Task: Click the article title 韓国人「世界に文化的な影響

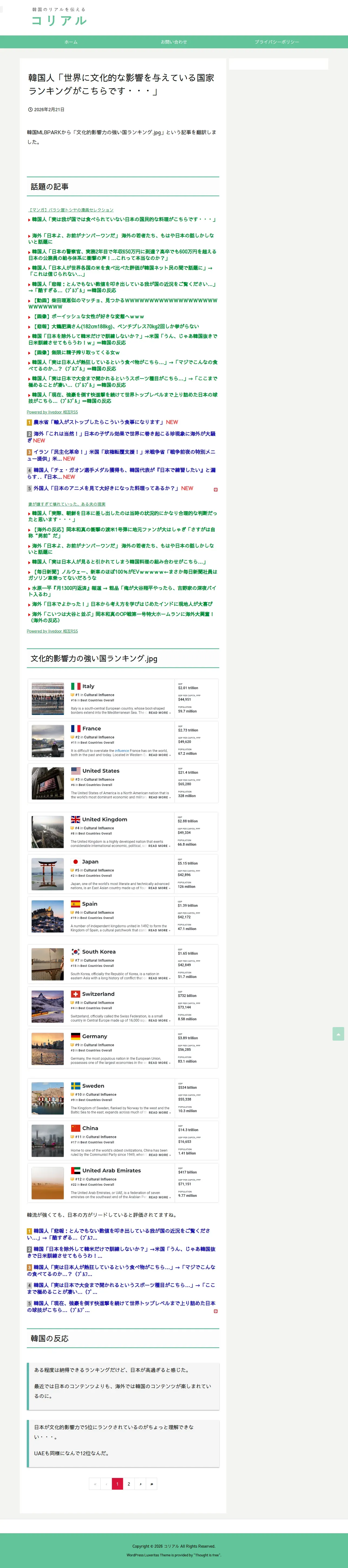Action: pos(121,84)
